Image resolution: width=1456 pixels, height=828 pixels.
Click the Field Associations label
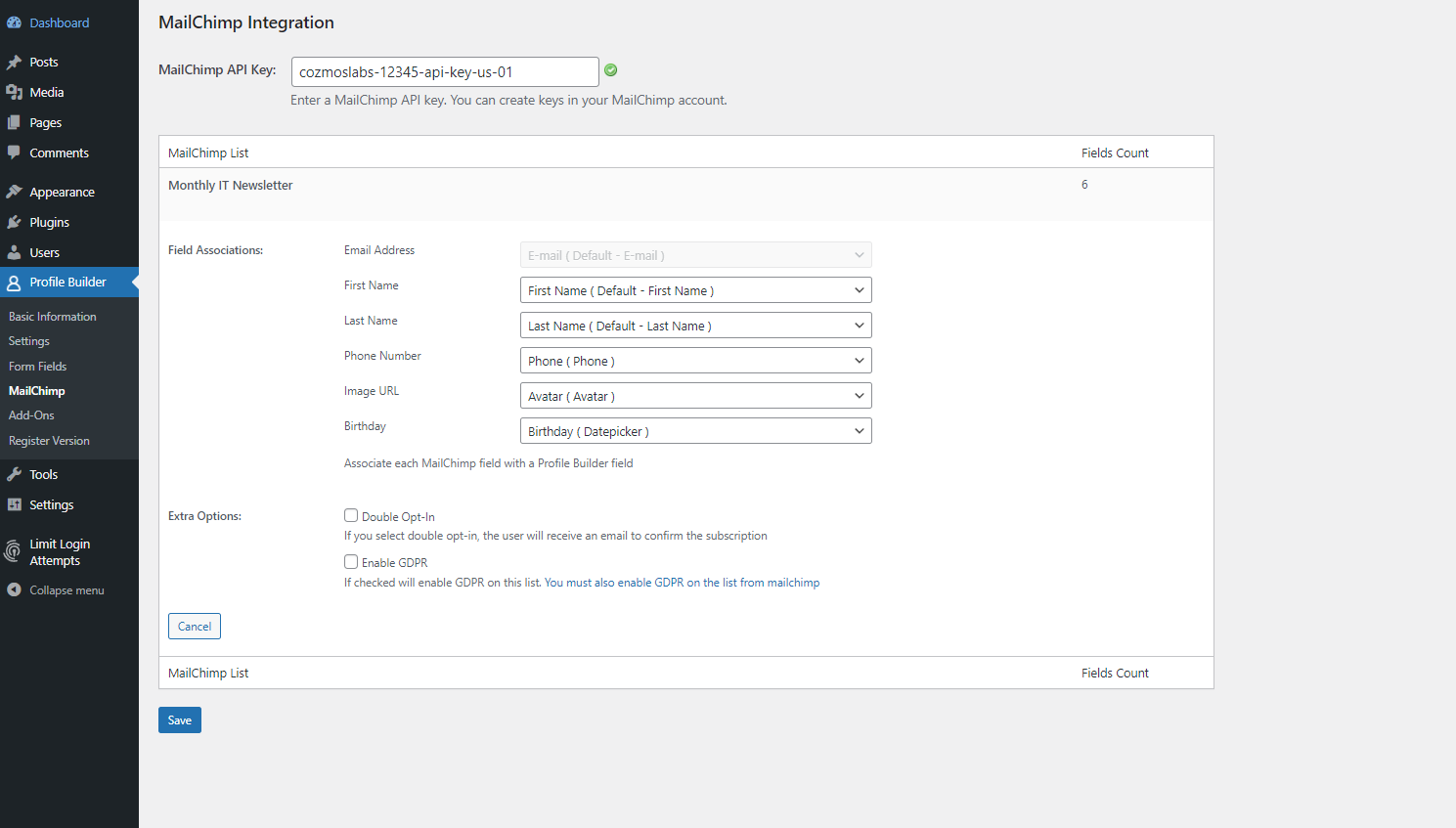215,250
